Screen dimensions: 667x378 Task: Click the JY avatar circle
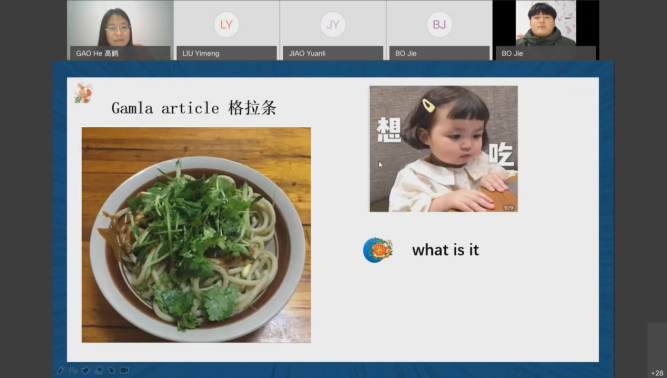point(333,24)
